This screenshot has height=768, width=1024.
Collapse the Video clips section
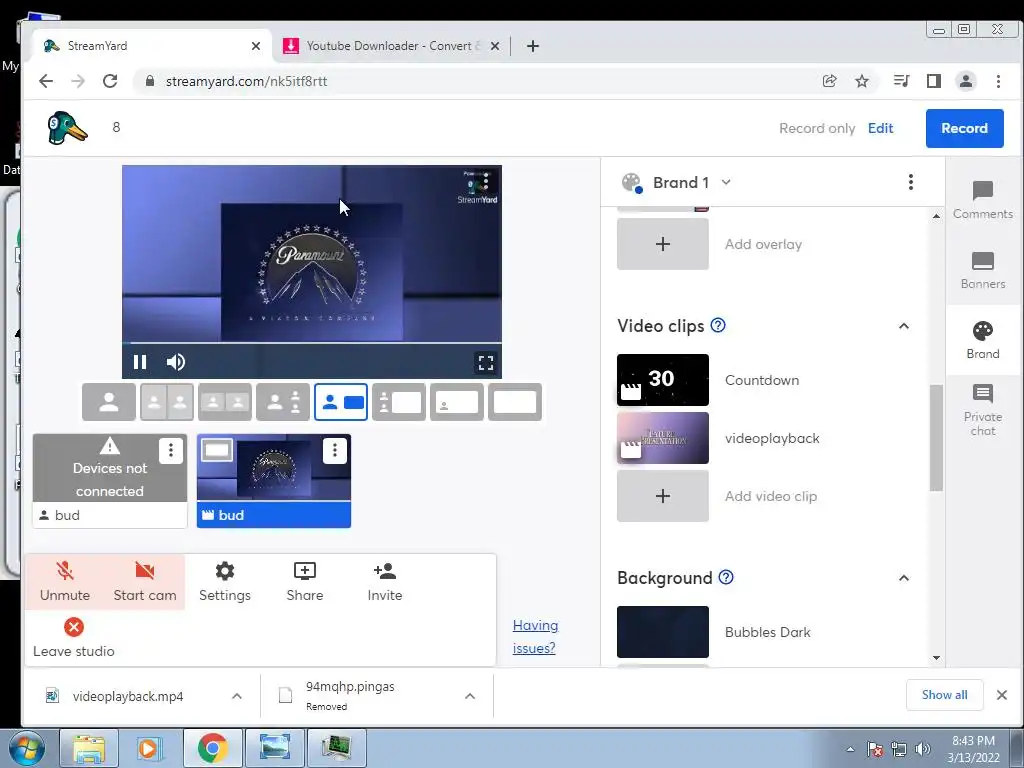tap(904, 326)
